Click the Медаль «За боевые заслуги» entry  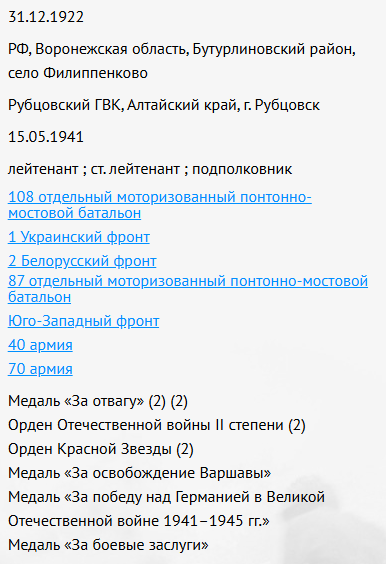[x=108, y=545]
